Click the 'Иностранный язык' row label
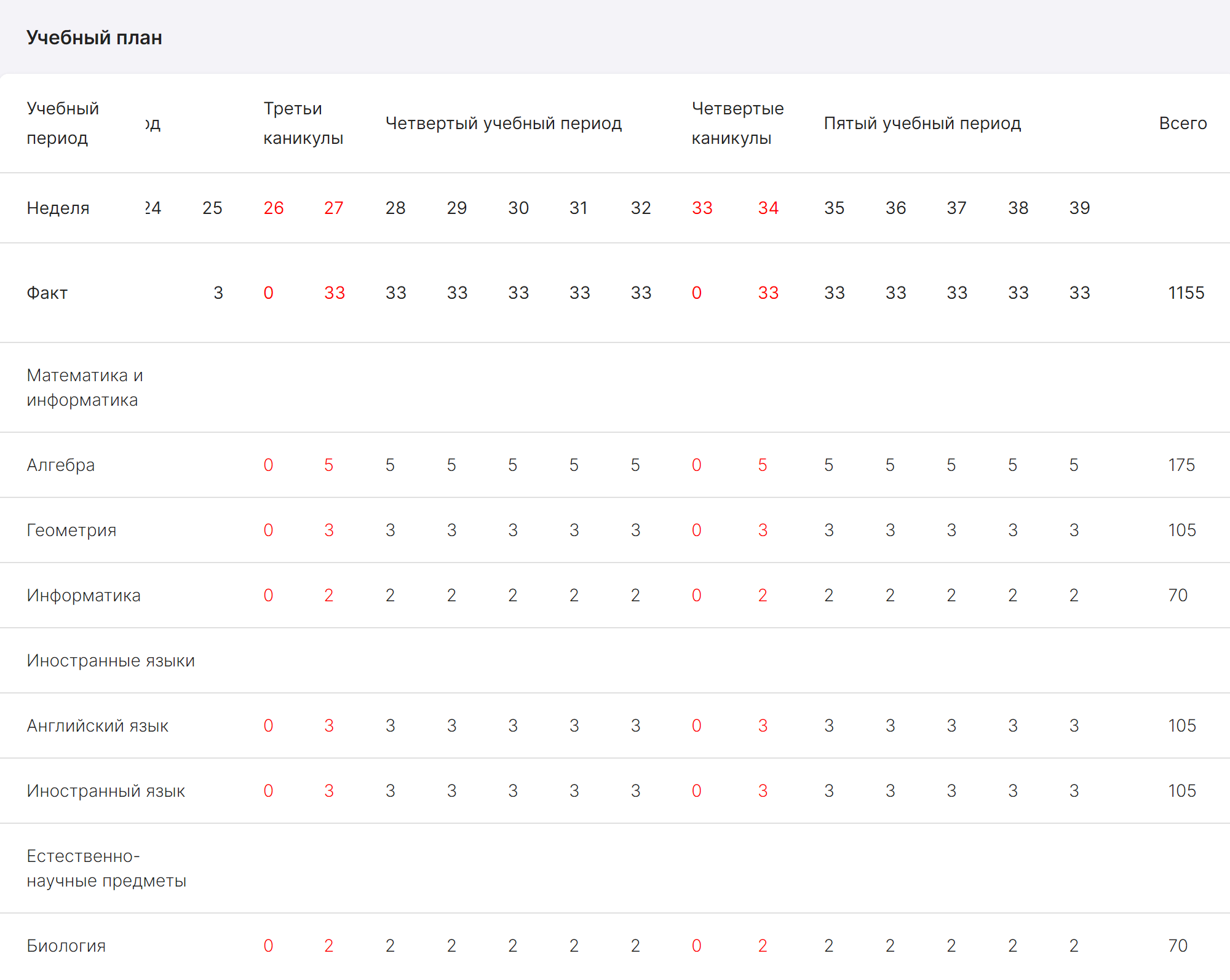 coord(106,791)
